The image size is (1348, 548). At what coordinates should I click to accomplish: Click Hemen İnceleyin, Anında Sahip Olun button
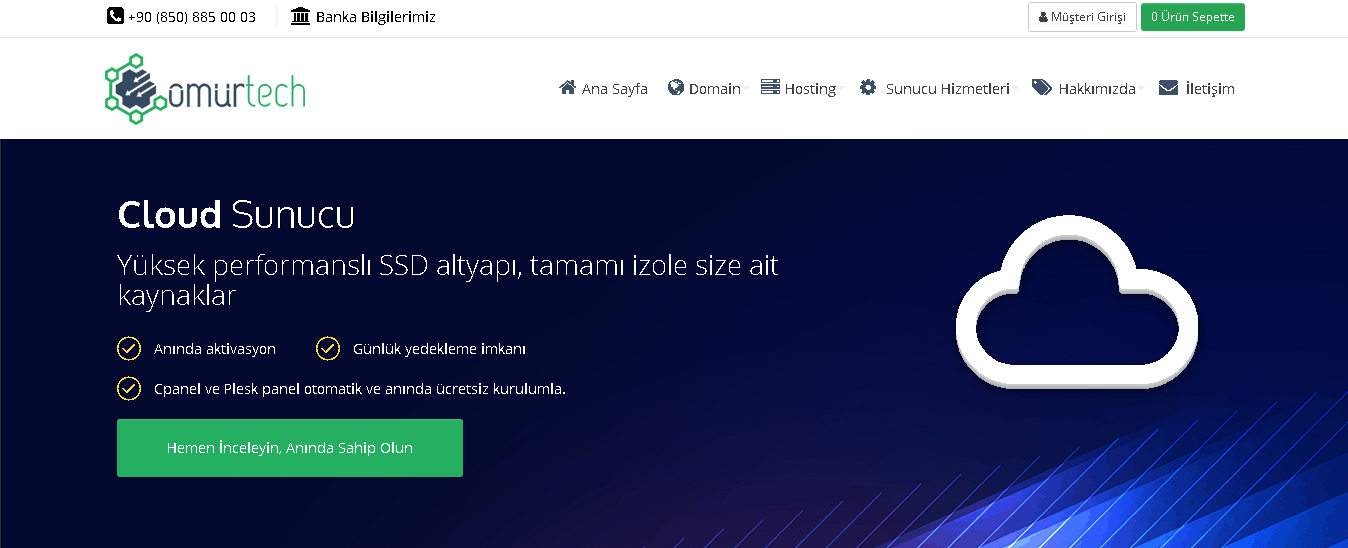(x=290, y=448)
